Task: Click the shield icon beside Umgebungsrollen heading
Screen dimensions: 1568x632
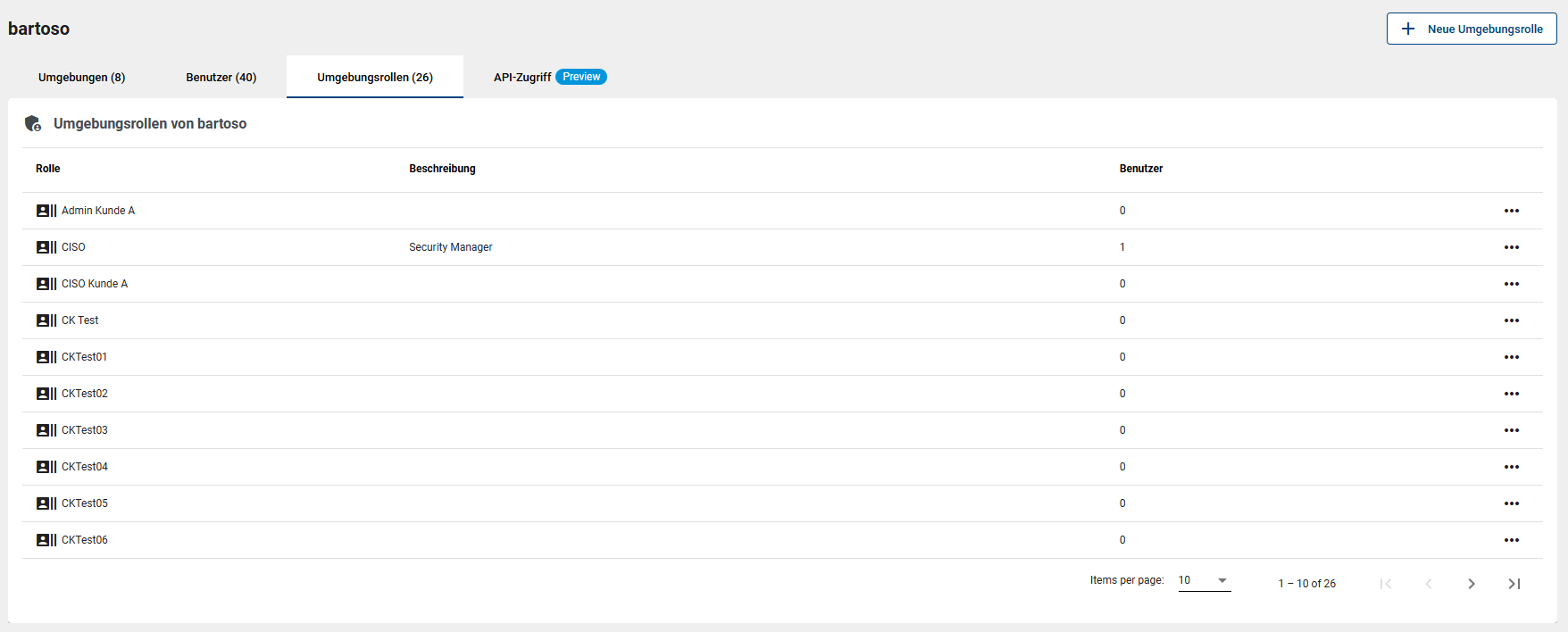Action: pos(33,124)
